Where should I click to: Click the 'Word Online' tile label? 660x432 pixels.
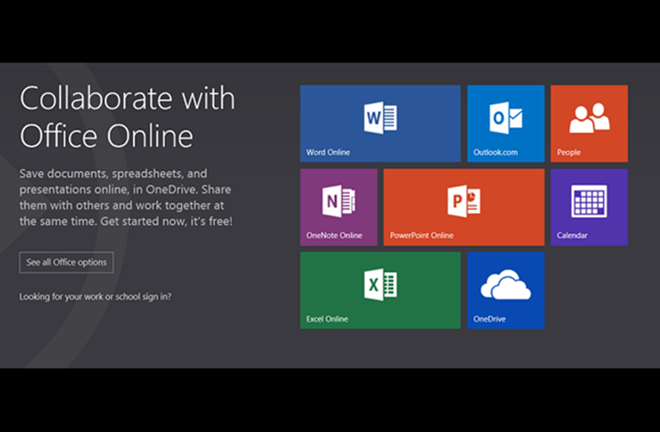329,153
